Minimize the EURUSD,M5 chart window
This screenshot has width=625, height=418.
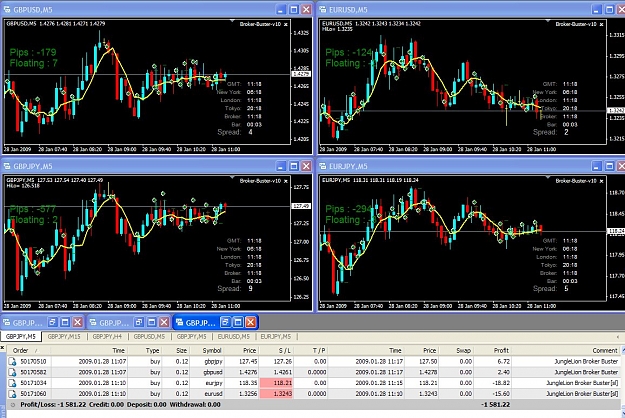[x=597, y=10]
